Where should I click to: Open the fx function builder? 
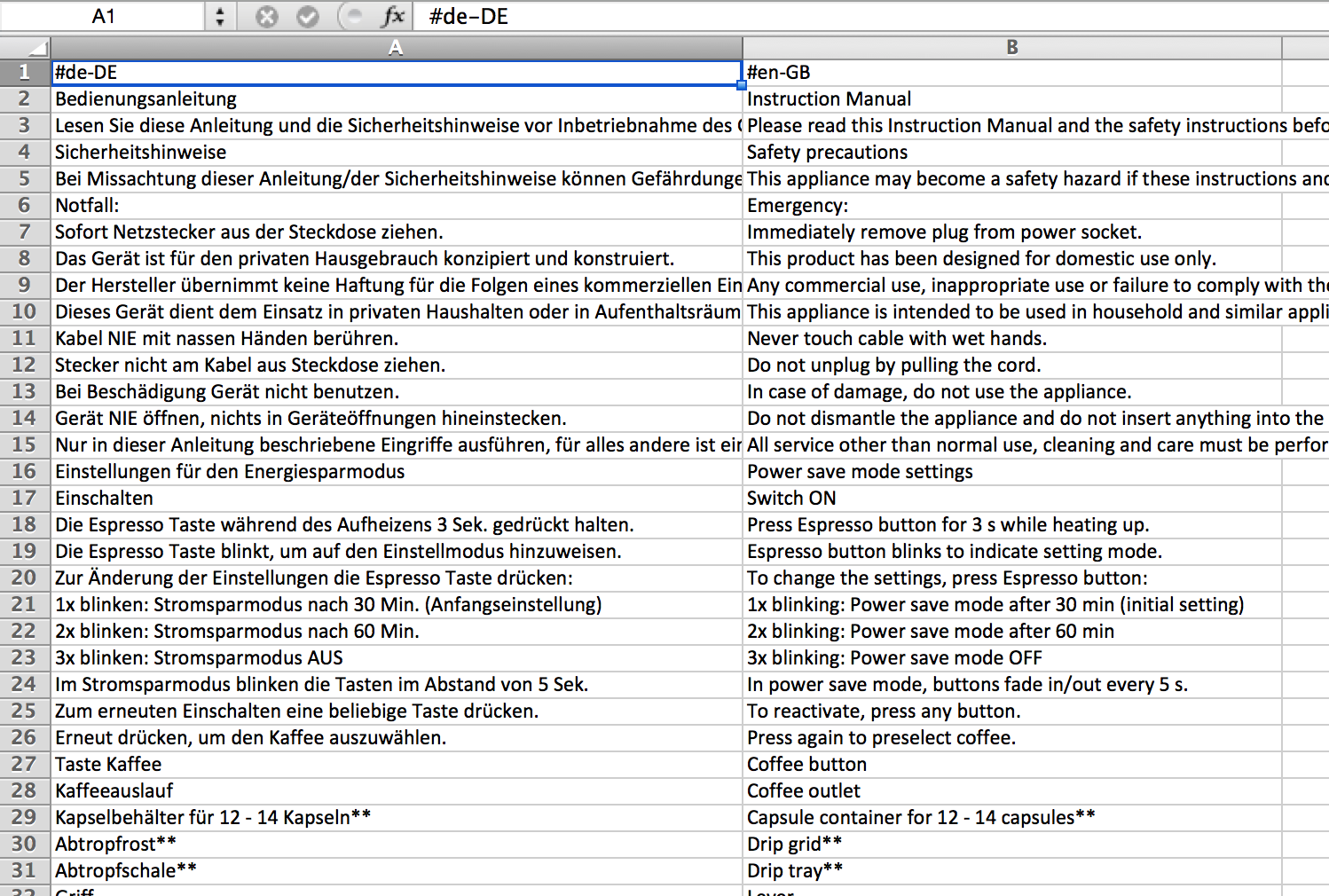[392, 16]
